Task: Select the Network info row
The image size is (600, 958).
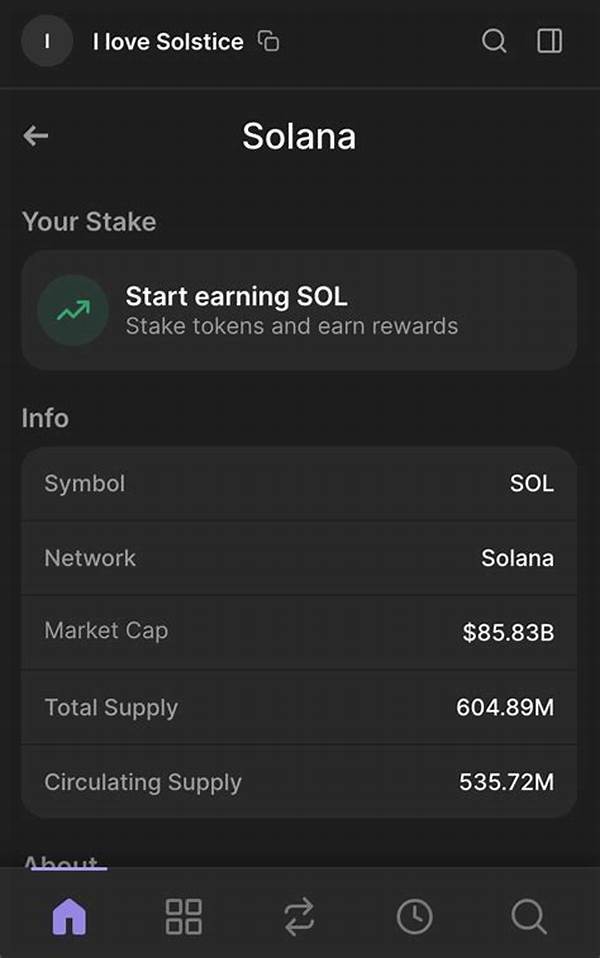Action: 299,558
